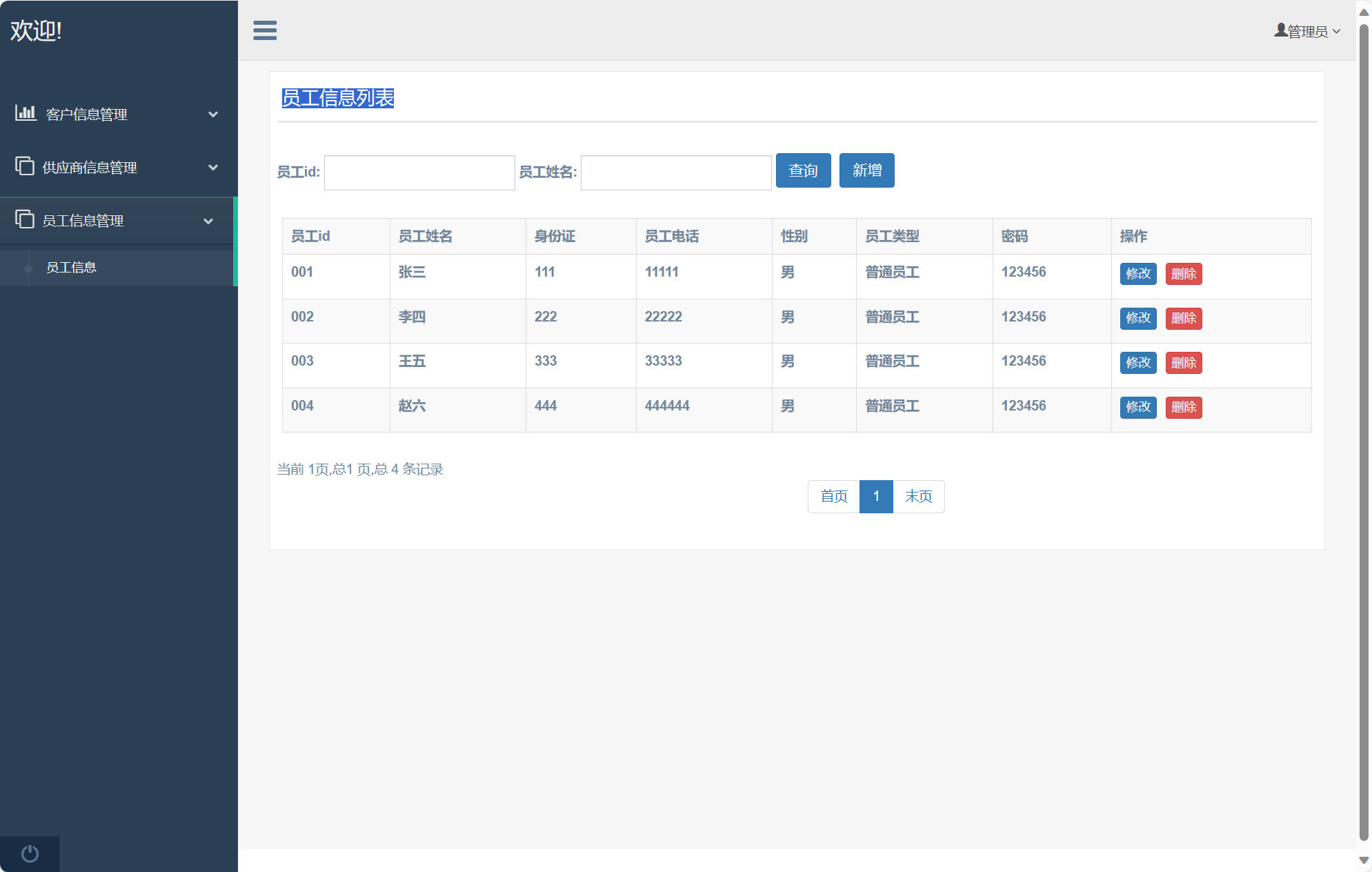Click the bar chart icon beside 客户信息管理
This screenshot has width=1372, height=872.
(x=26, y=113)
